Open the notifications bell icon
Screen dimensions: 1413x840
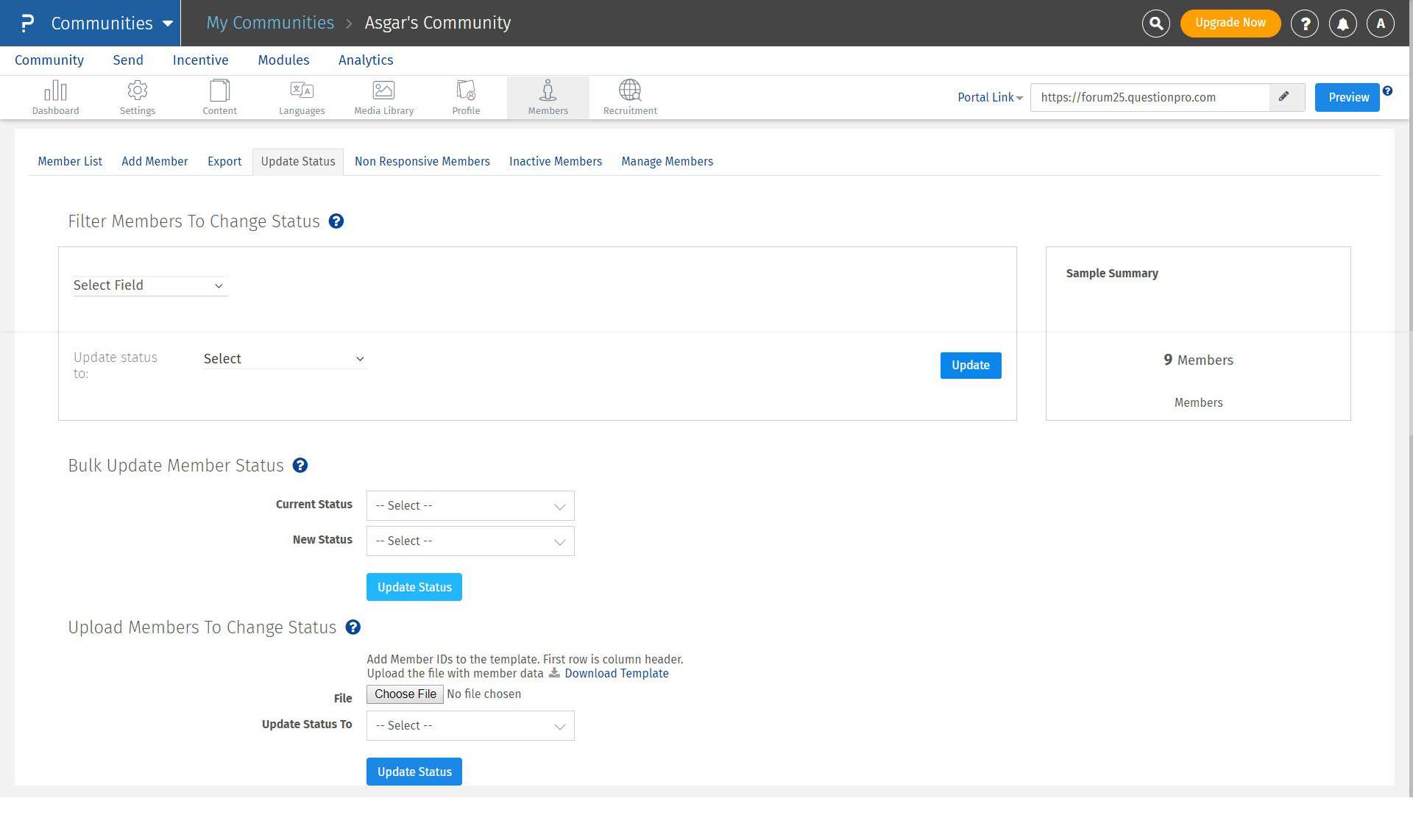(1342, 24)
